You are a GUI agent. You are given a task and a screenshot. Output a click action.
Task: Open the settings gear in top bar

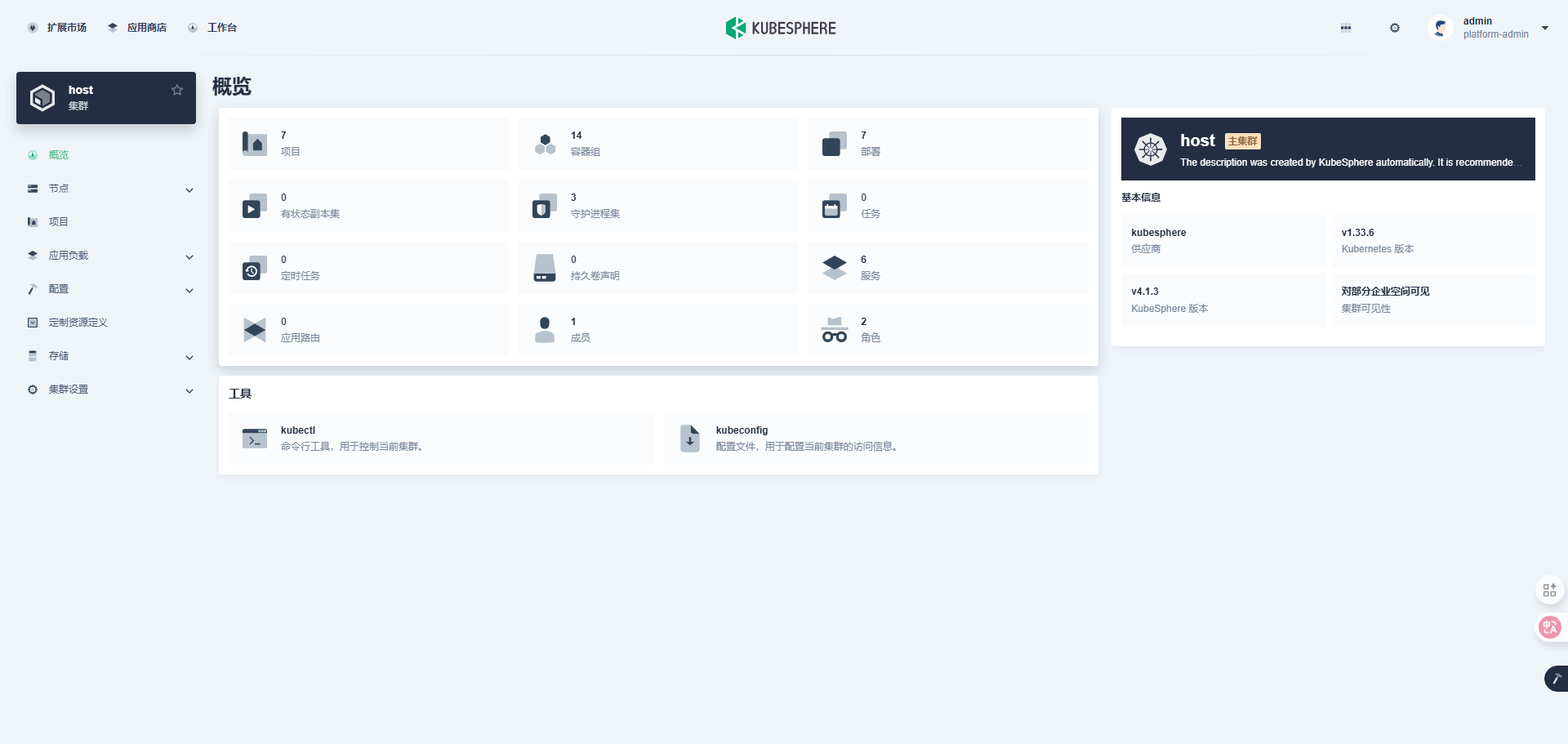tap(1395, 28)
